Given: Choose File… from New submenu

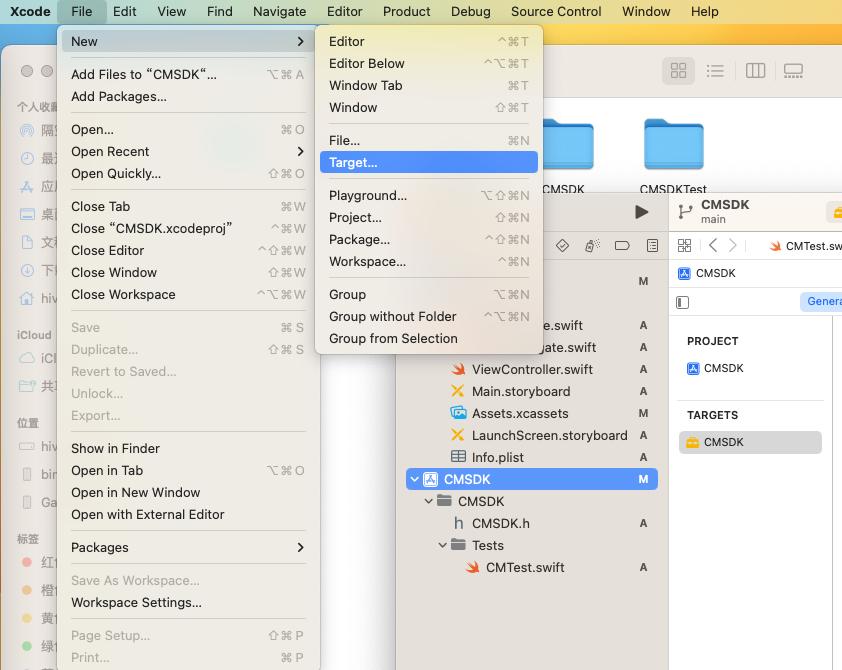Looking at the screenshot, I should pos(429,140).
